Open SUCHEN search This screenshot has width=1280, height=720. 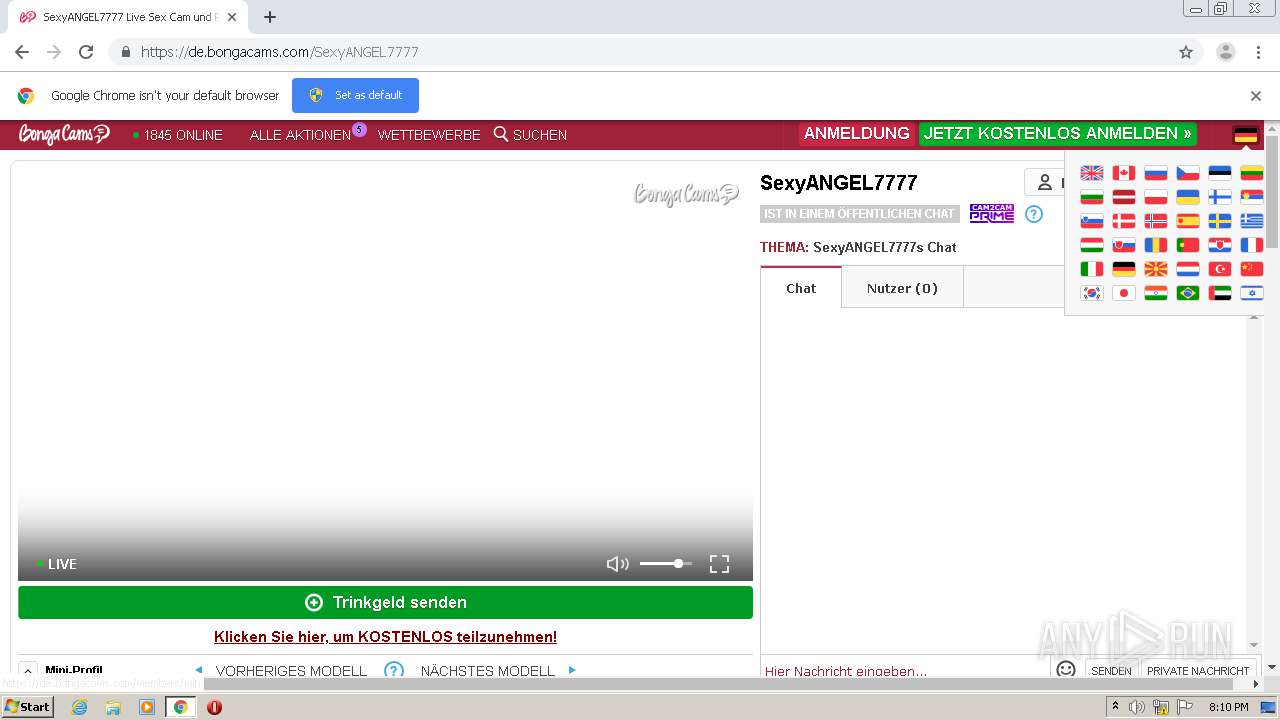point(530,135)
